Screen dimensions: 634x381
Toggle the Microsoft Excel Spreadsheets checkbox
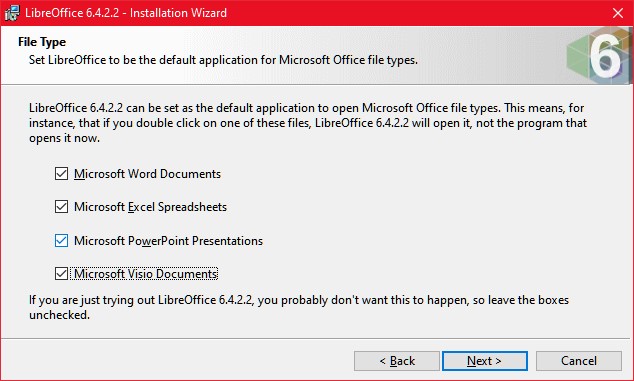point(61,207)
